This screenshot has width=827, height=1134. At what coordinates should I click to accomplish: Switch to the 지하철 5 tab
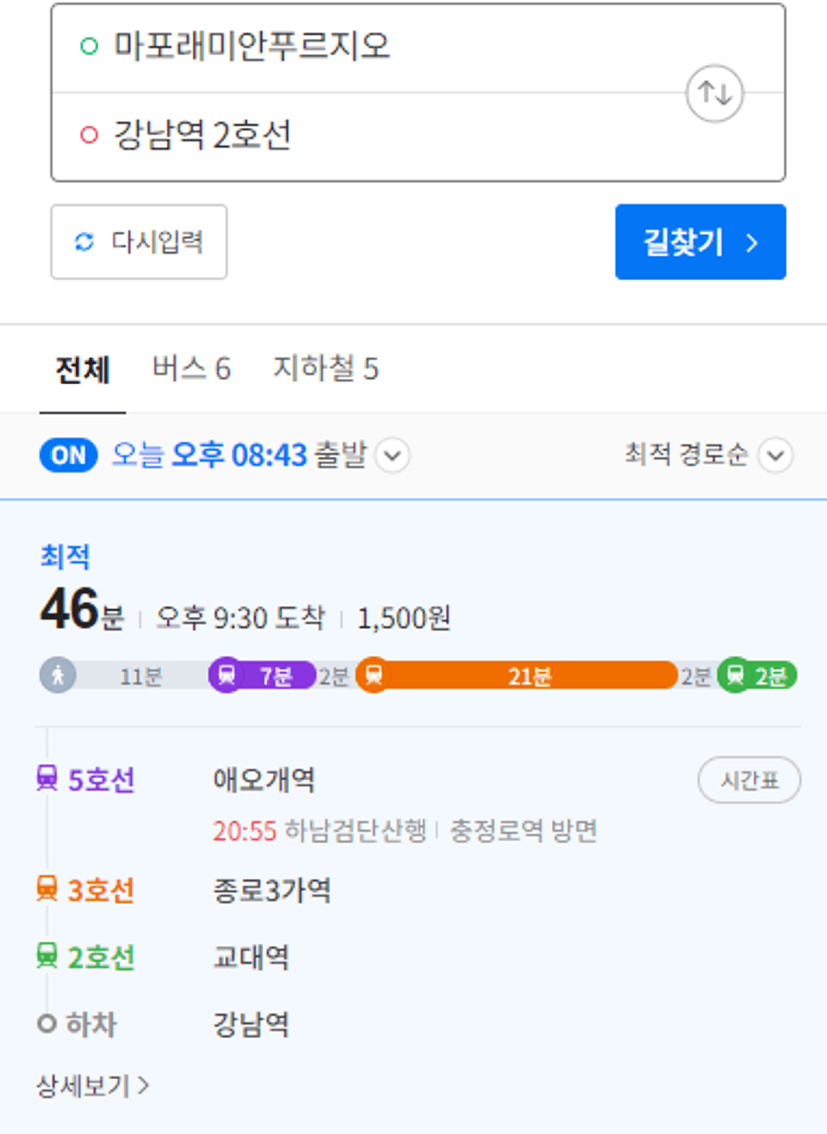point(326,369)
